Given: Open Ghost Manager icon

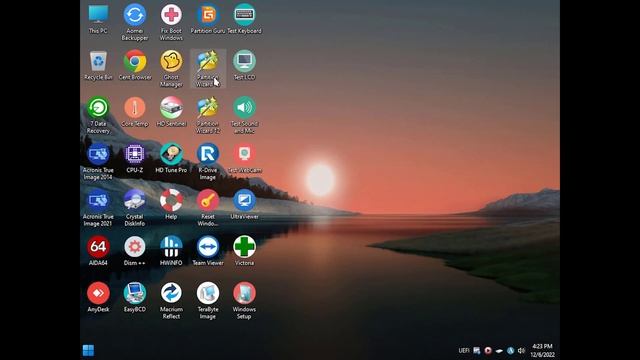Looking at the screenshot, I should coord(171,69).
